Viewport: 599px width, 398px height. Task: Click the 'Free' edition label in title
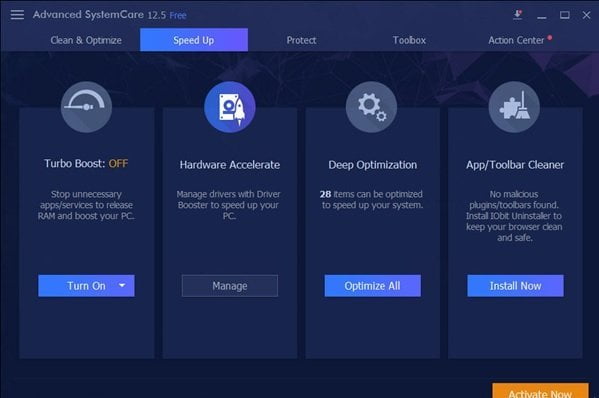pos(178,15)
